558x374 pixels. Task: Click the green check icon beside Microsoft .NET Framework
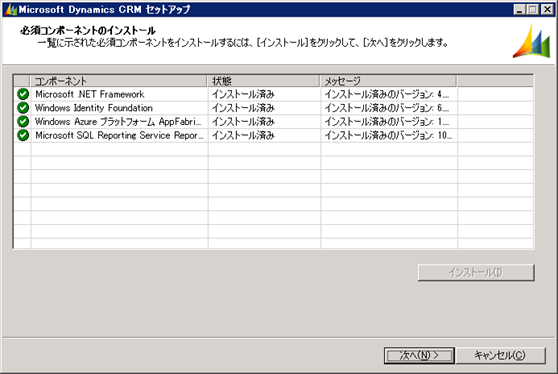pos(23,94)
